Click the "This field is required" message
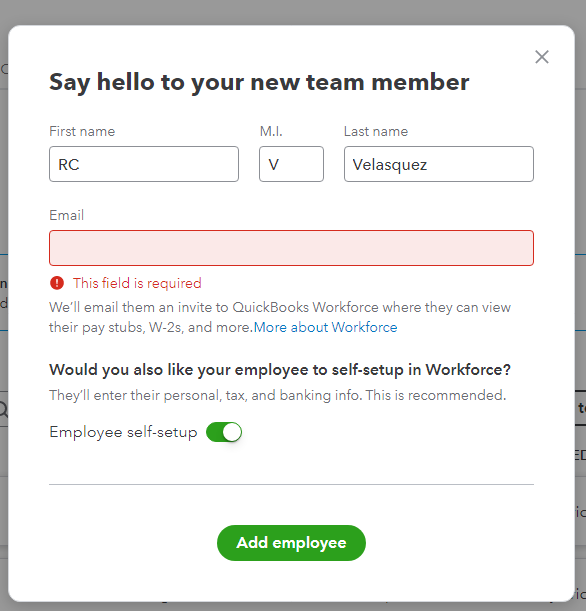Viewport: 586px width, 611px height. click(x=137, y=283)
